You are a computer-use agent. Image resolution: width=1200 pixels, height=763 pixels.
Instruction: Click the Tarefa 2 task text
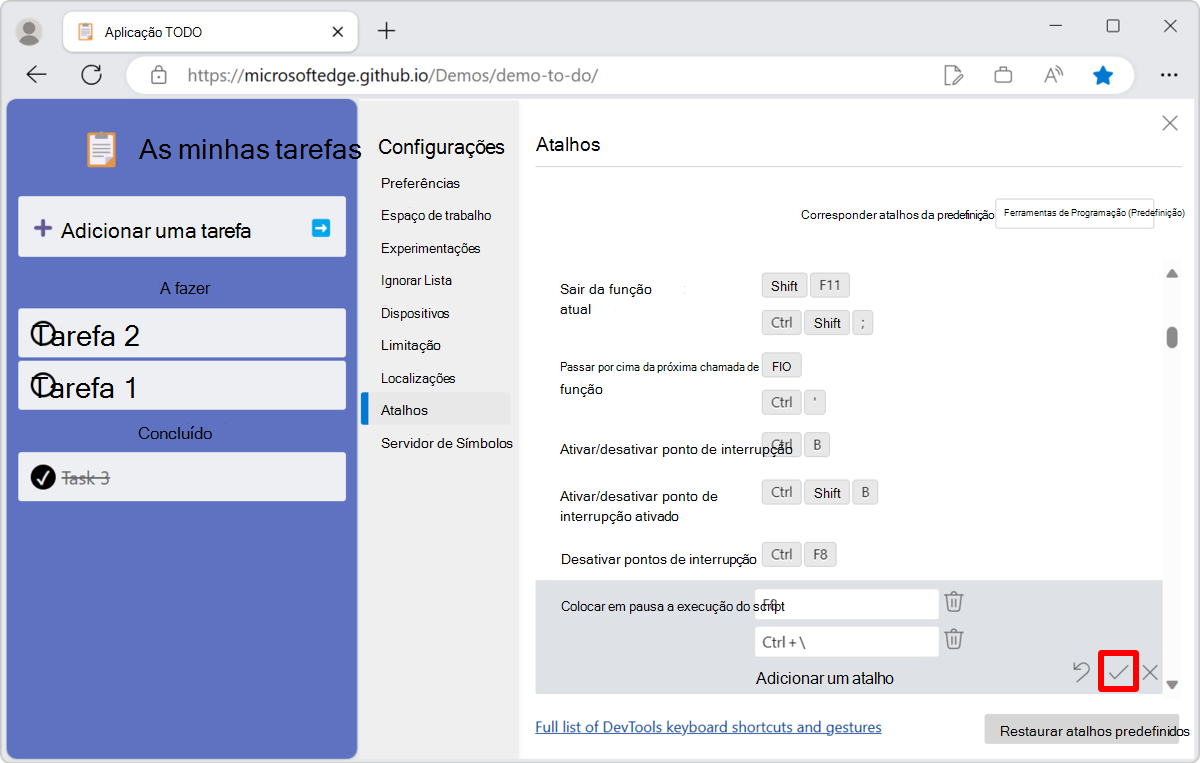86,335
